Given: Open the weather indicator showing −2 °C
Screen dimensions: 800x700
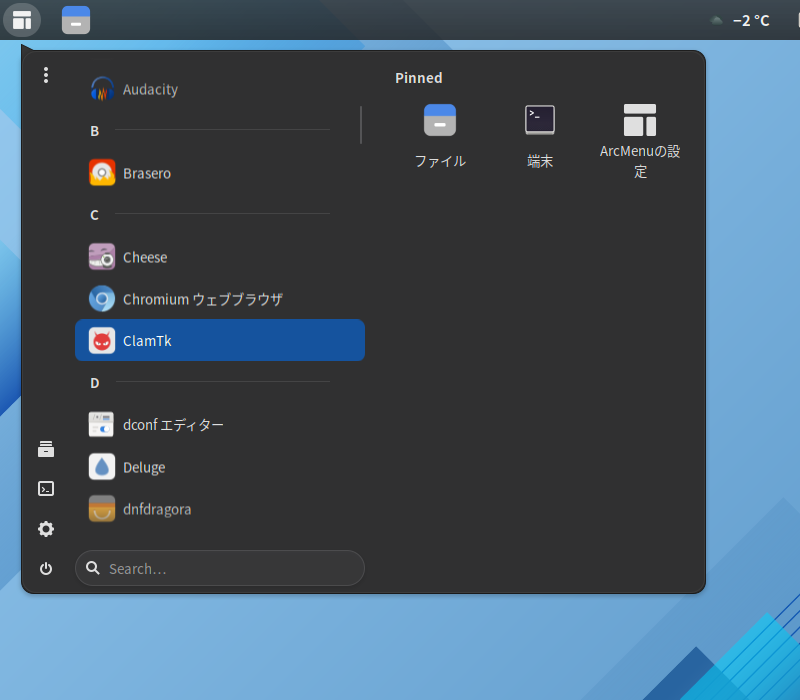Looking at the screenshot, I should (x=740, y=20).
